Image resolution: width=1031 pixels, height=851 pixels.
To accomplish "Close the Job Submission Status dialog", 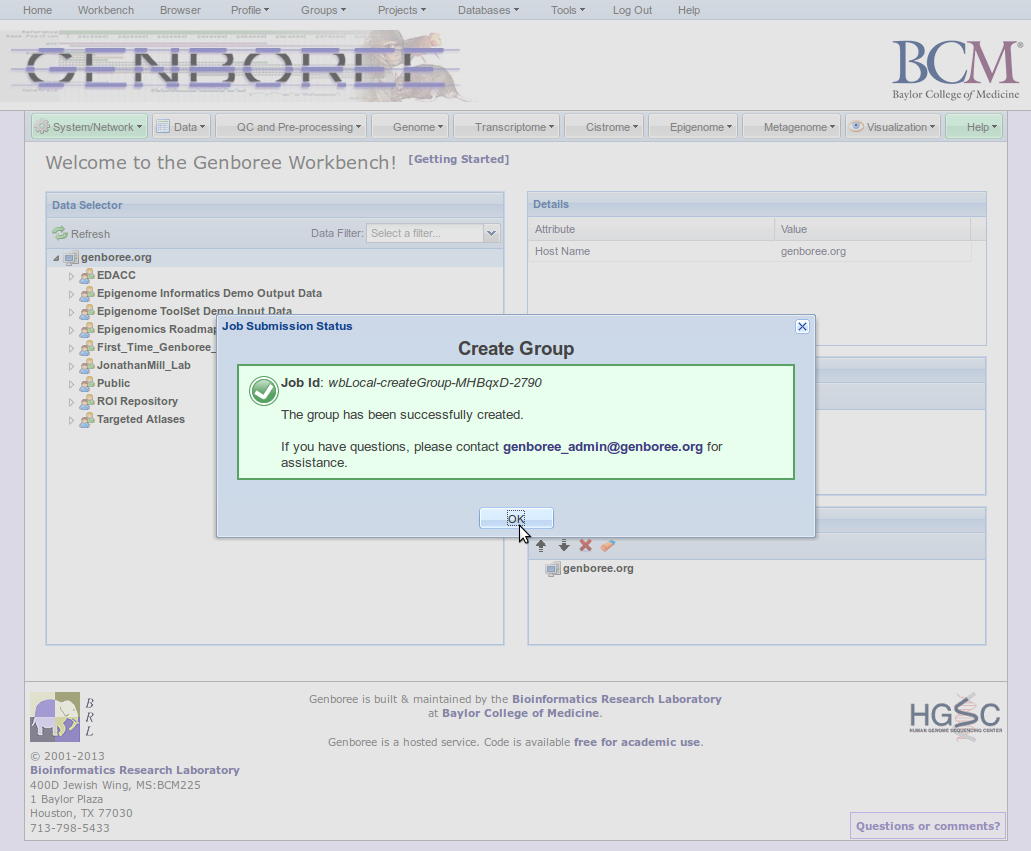I will (801, 326).
